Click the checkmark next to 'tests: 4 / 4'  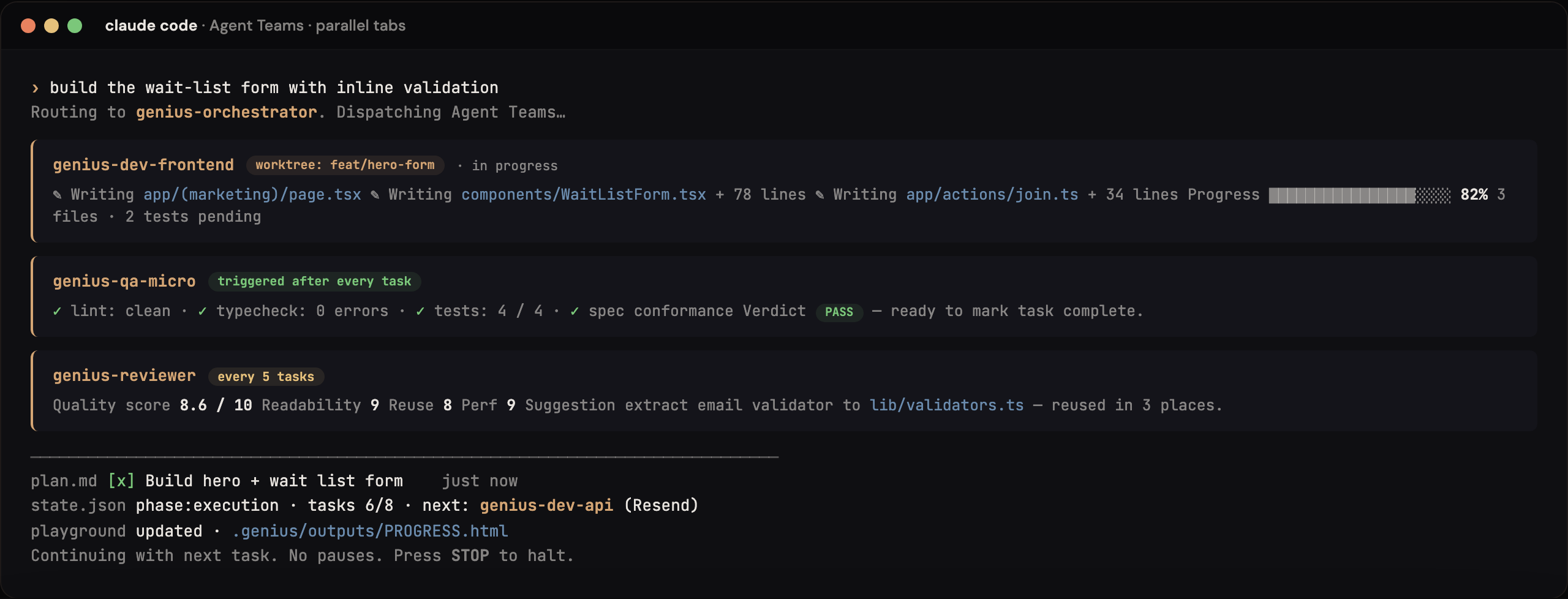(420, 311)
